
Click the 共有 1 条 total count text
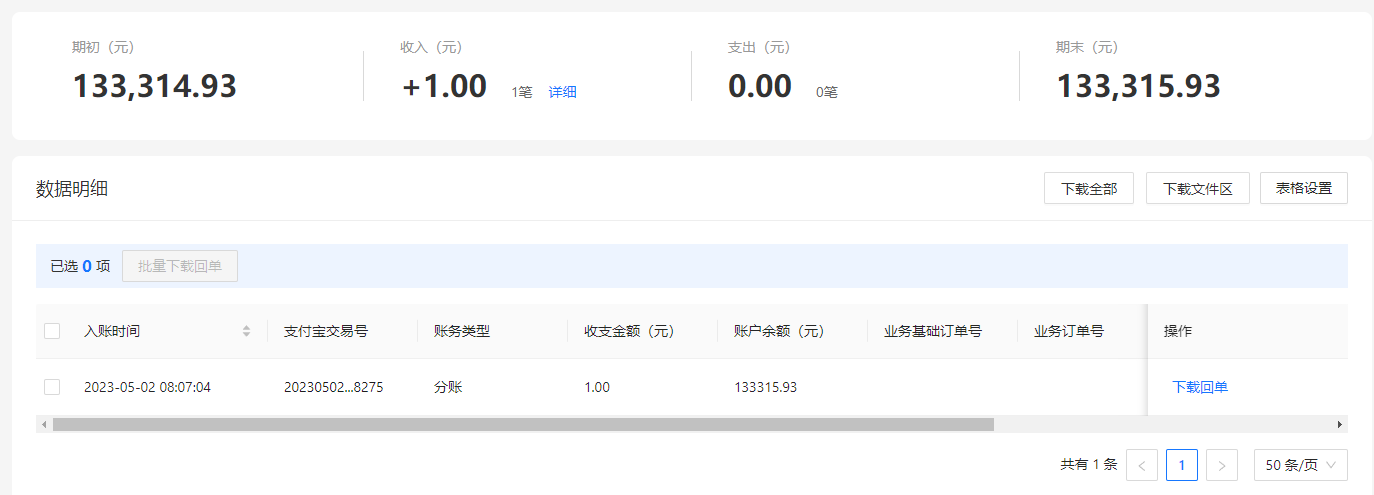pos(1089,465)
